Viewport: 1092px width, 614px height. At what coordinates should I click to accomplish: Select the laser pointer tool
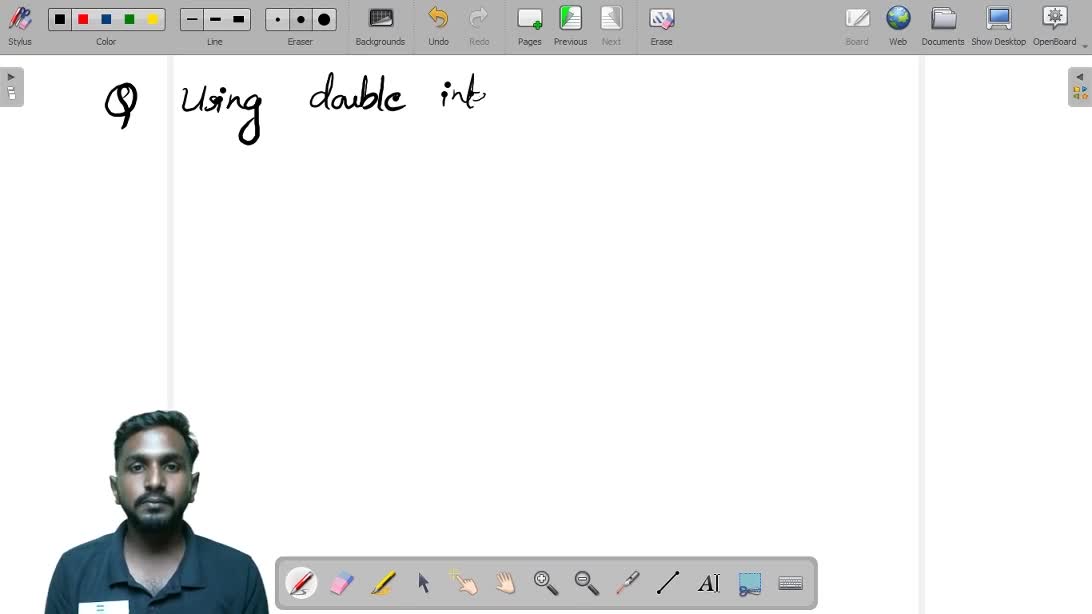tap(627, 583)
